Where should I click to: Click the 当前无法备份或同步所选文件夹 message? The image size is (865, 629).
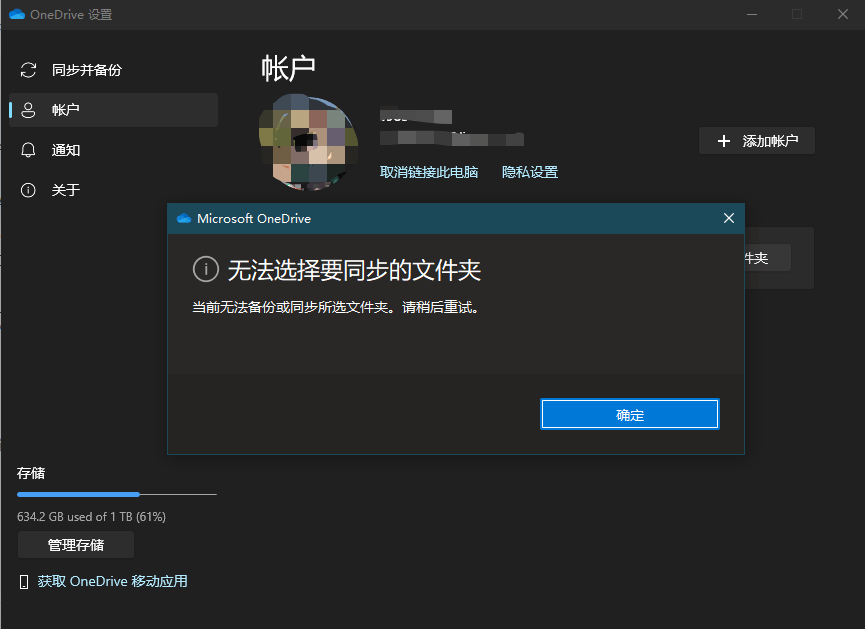pos(335,307)
